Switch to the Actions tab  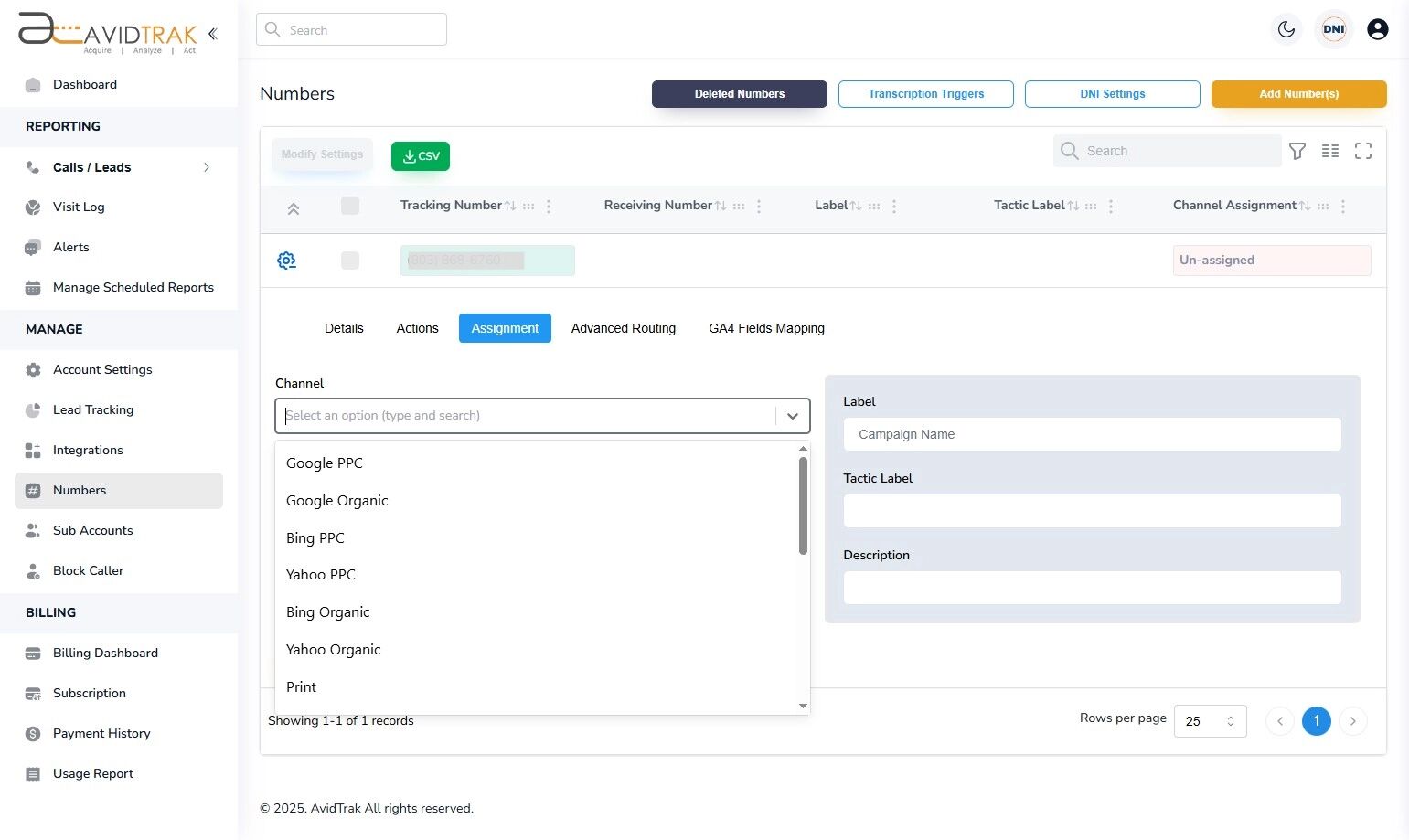point(417,328)
